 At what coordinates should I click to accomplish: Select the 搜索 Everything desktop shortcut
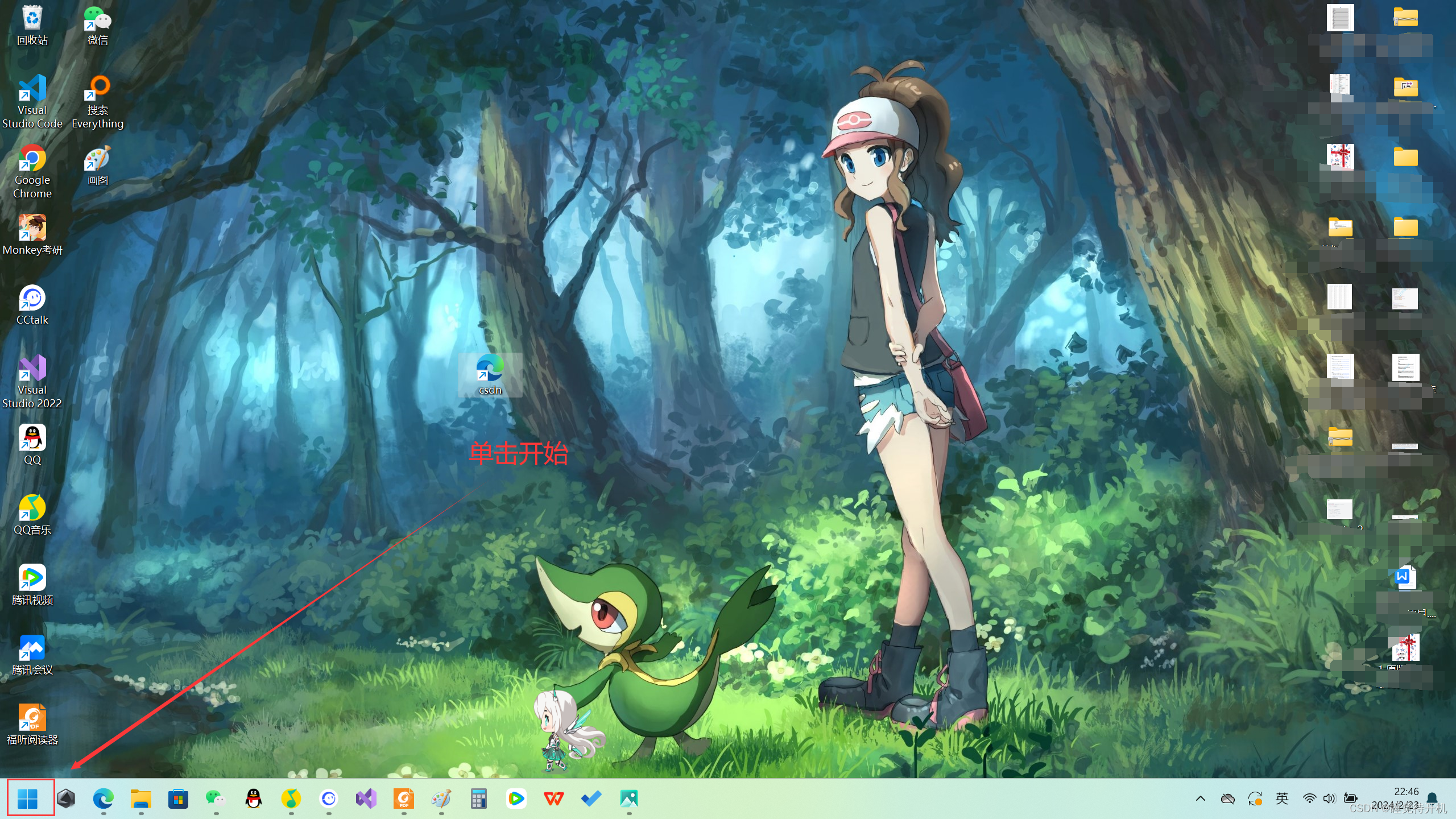point(98,102)
